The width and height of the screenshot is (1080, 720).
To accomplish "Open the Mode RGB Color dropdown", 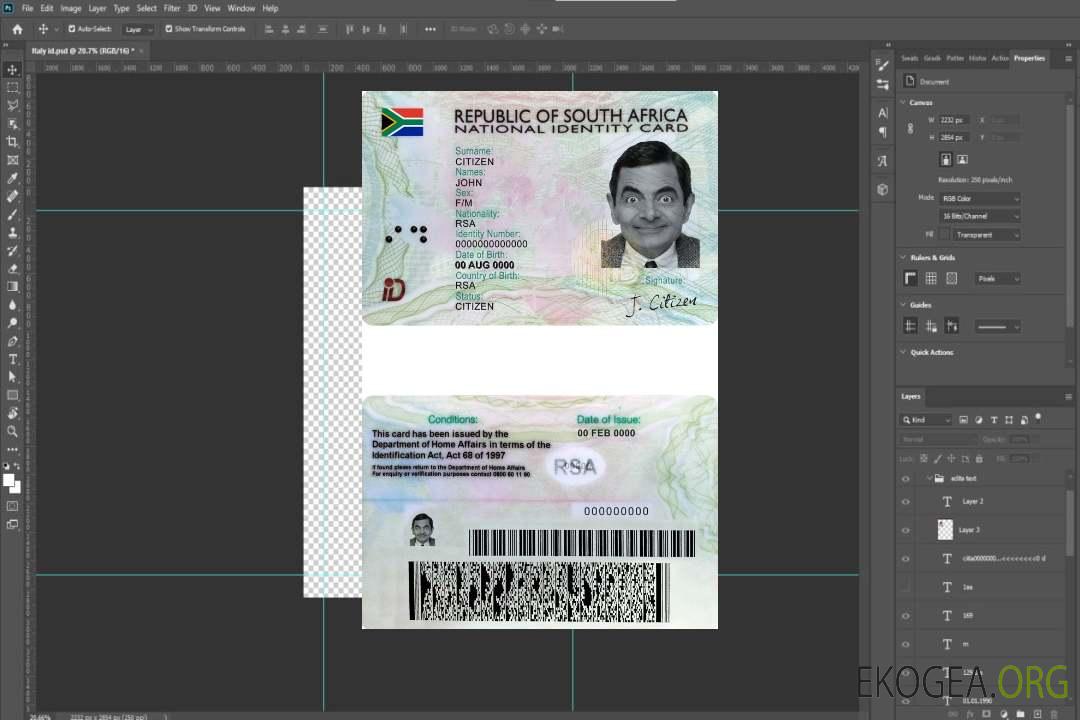I will click(979, 198).
